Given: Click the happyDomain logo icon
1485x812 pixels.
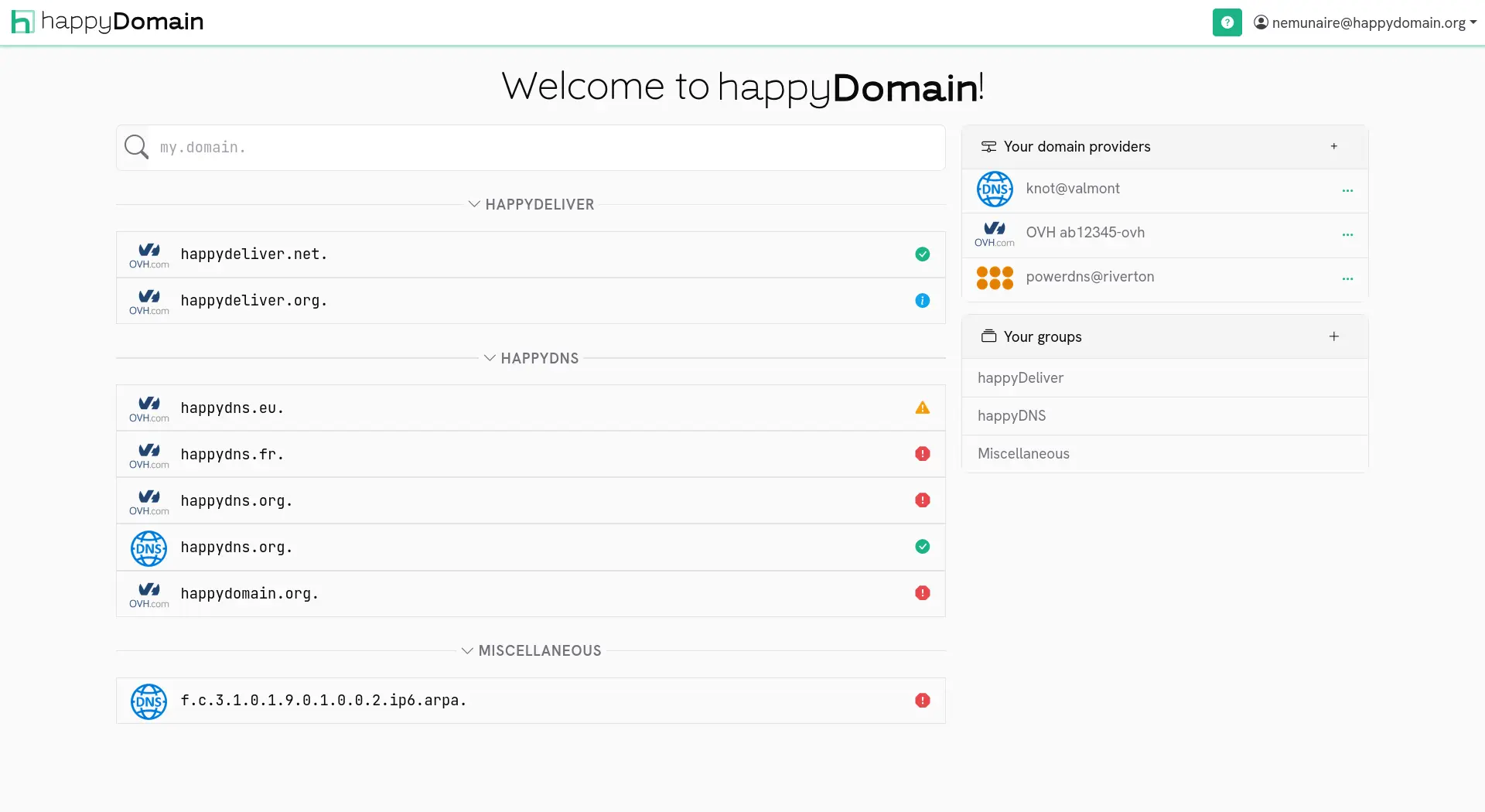Looking at the screenshot, I should pos(23,22).
